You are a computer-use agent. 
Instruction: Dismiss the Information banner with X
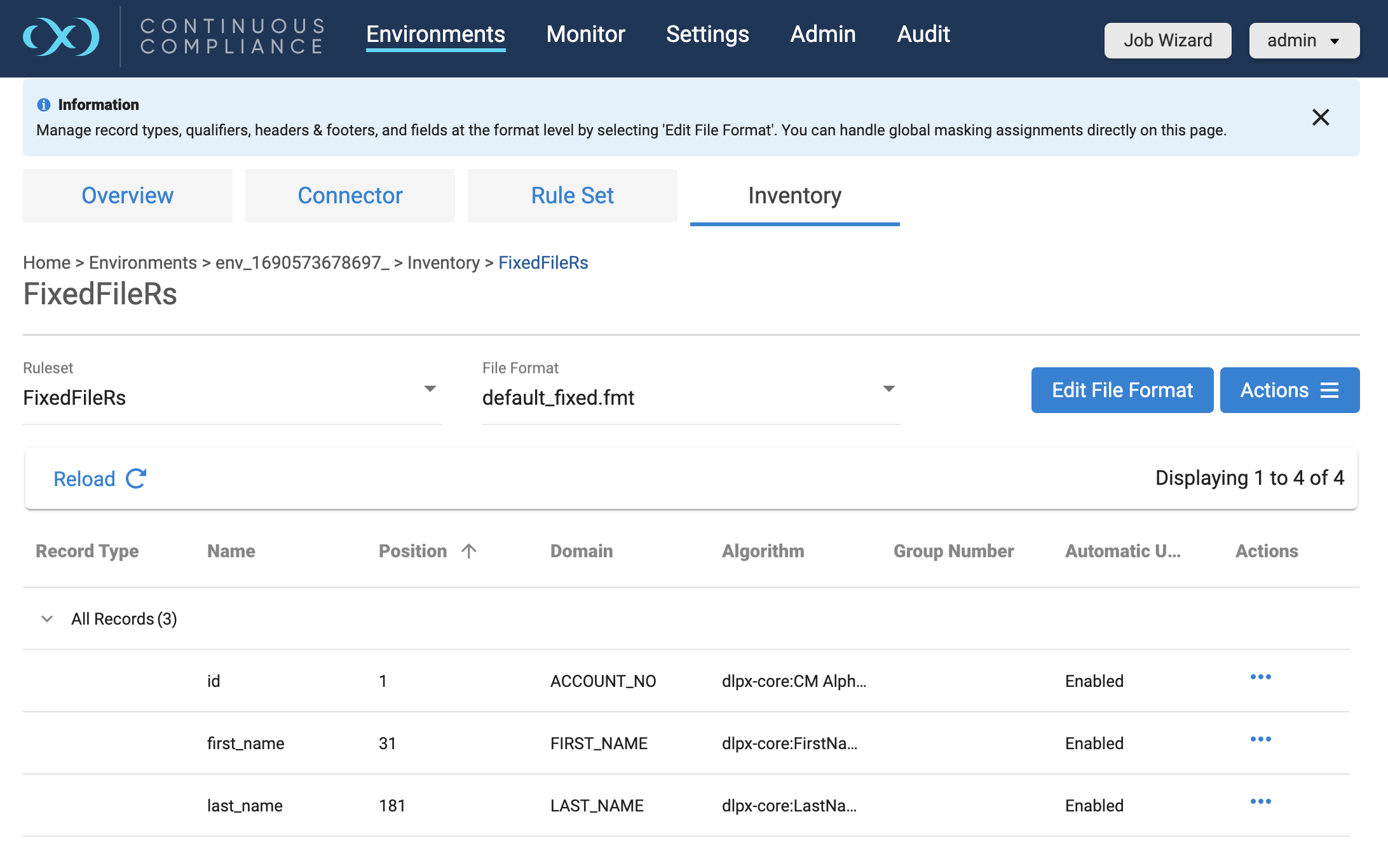(1321, 117)
